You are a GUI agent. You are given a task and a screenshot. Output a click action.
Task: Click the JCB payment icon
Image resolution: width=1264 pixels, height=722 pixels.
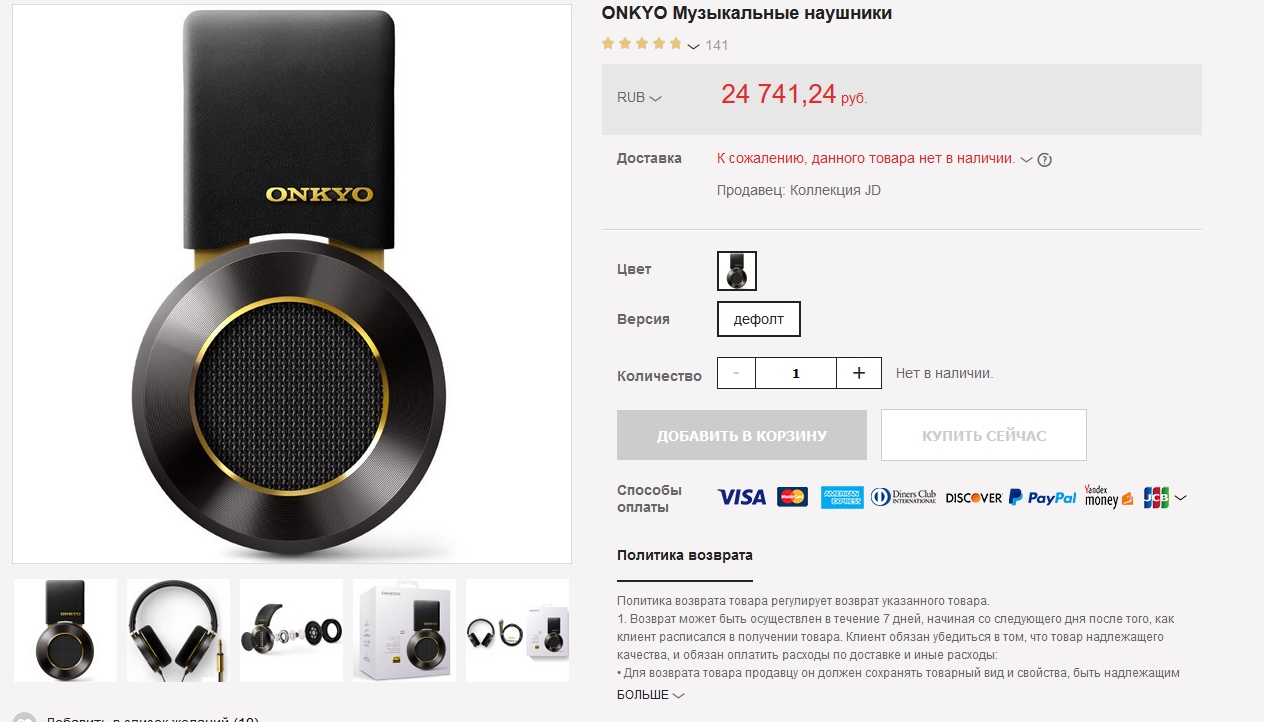tap(1156, 497)
